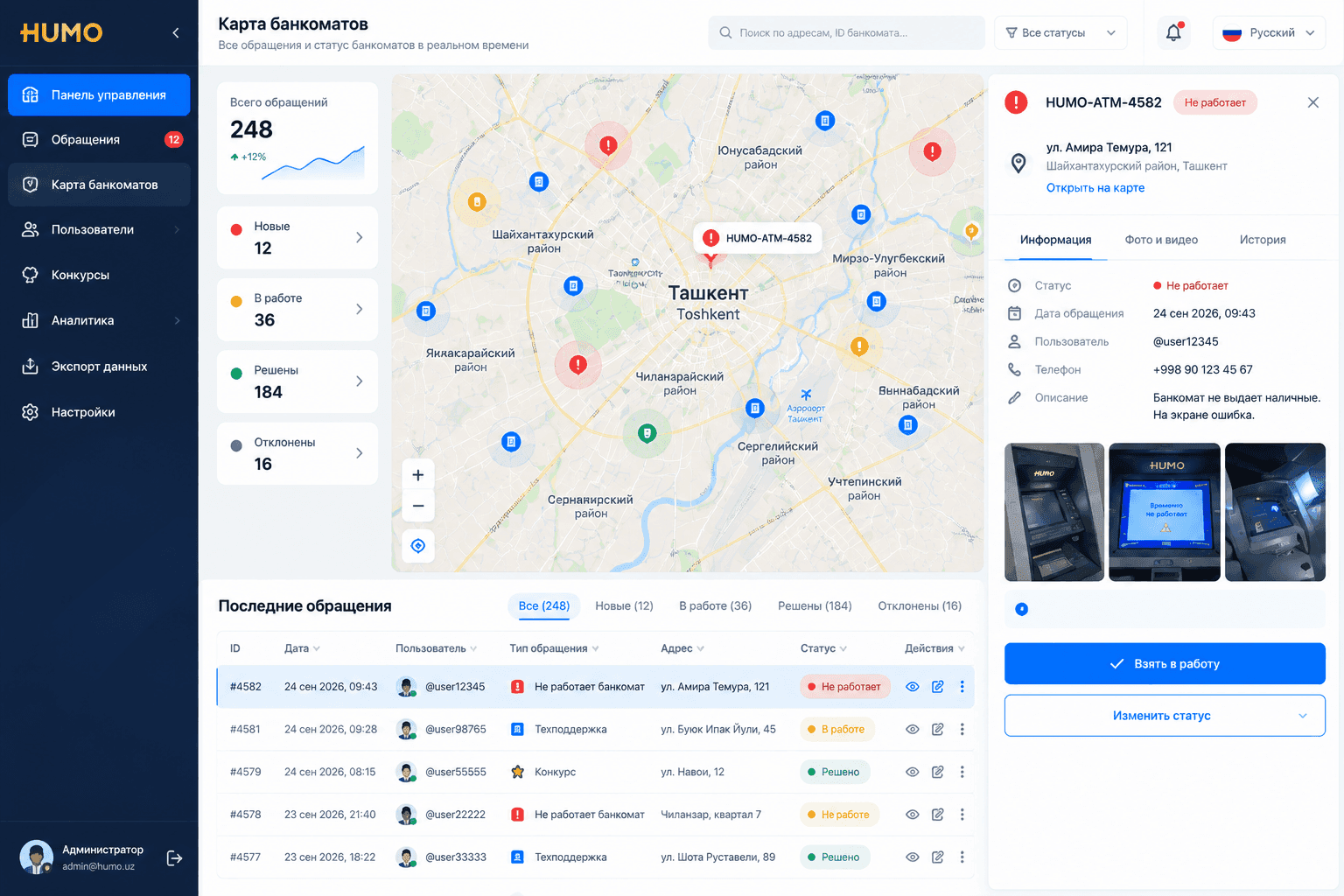Edit request #4579 with the pencil icon
The image size is (1344, 896).
tap(937, 772)
